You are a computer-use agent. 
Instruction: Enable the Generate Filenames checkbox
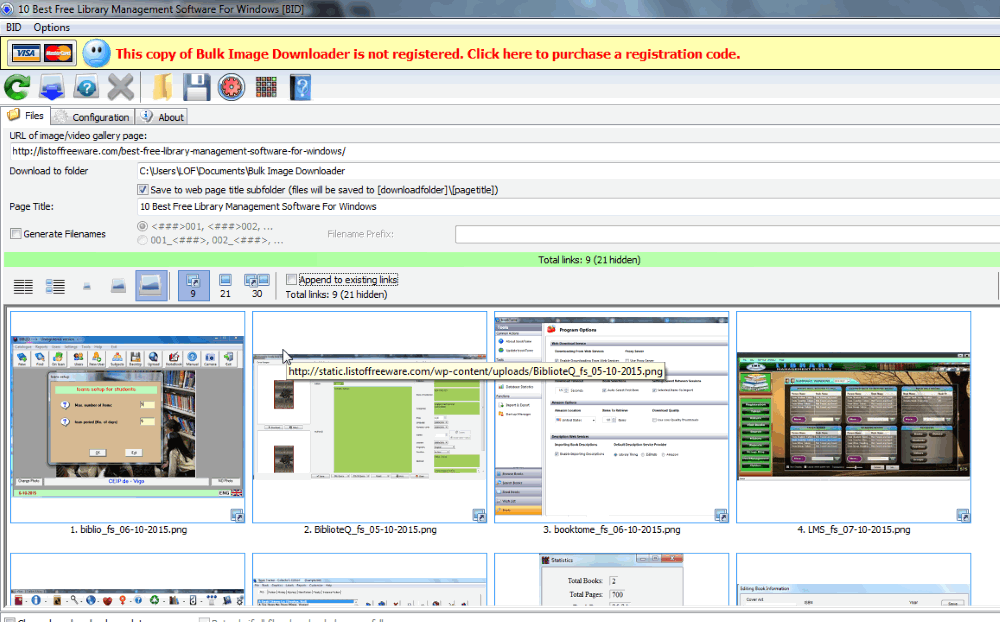(16, 233)
